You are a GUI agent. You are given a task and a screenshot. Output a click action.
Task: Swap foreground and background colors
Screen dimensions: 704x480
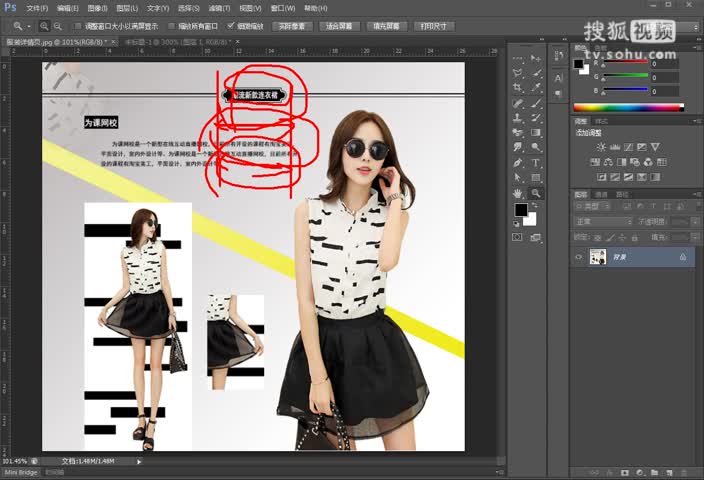(x=535, y=205)
